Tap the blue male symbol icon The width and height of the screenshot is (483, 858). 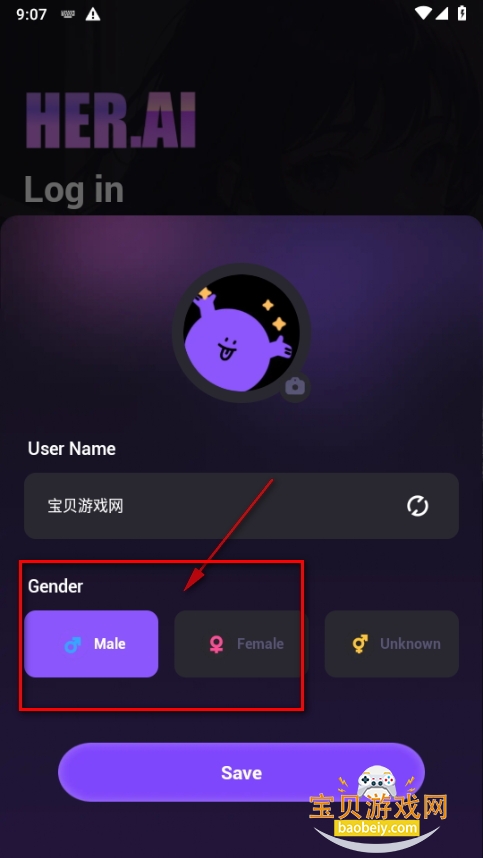pyautogui.click(x=72, y=645)
